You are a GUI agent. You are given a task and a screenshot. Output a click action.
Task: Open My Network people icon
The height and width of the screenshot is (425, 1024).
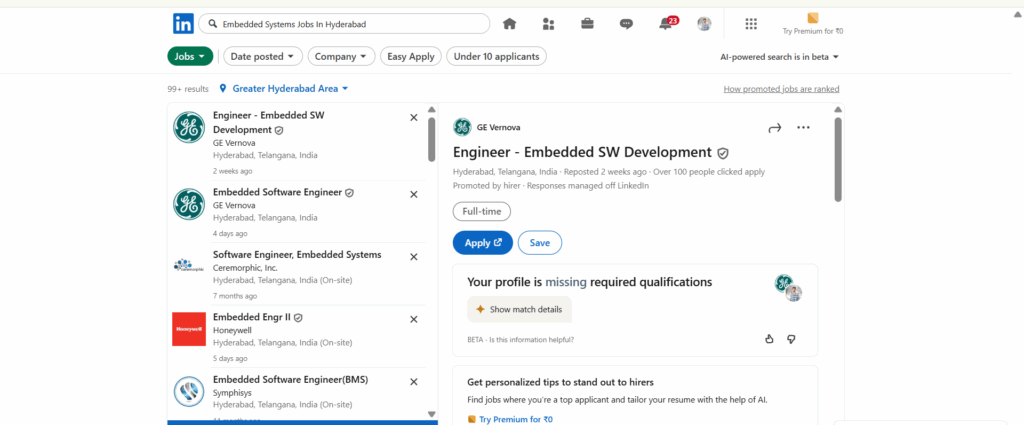click(x=548, y=24)
